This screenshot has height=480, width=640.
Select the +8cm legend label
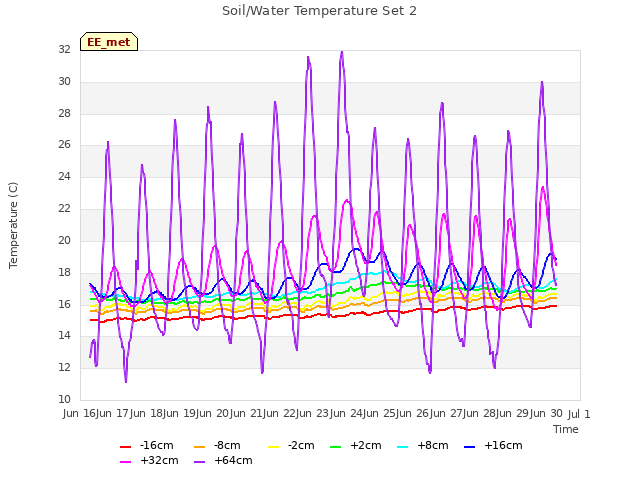tap(433, 445)
